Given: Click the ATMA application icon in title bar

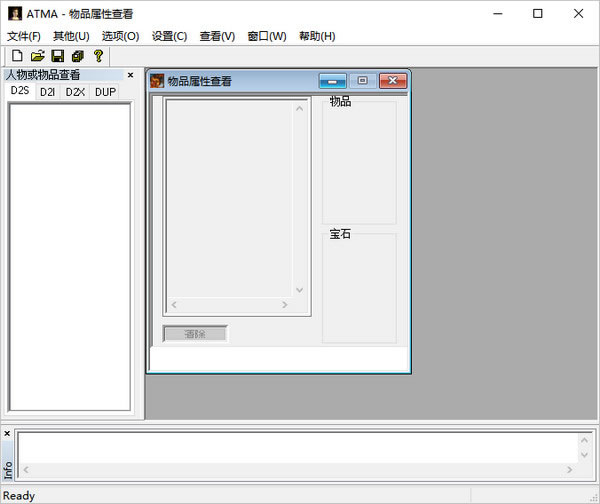Looking at the screenshot, I should pos(15,14).
